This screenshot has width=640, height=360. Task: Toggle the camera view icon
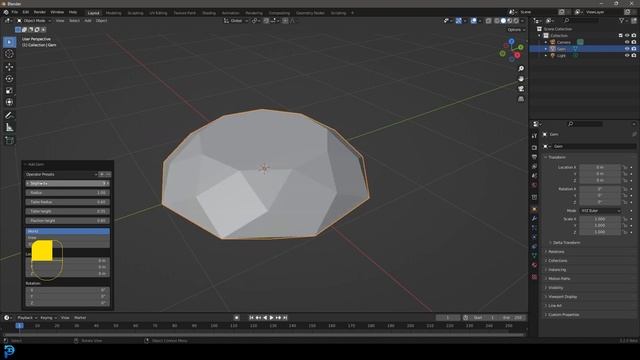point(521,89)
